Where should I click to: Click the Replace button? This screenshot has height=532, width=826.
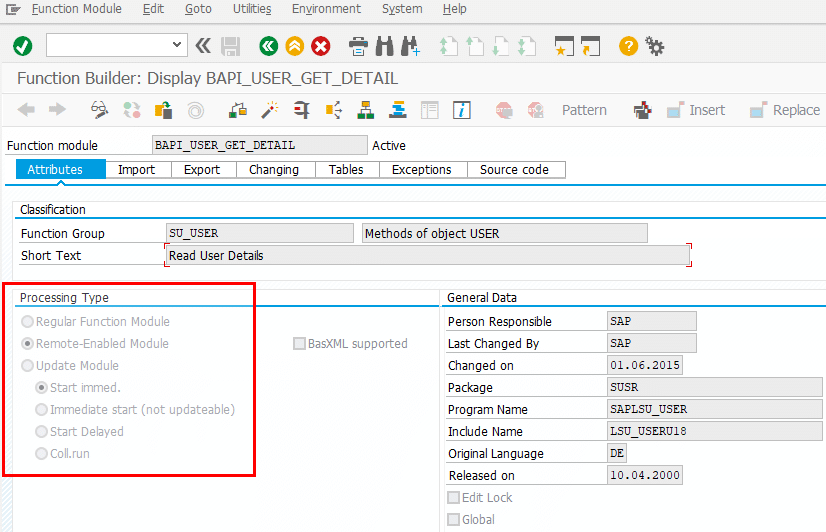tap(785, 110)
